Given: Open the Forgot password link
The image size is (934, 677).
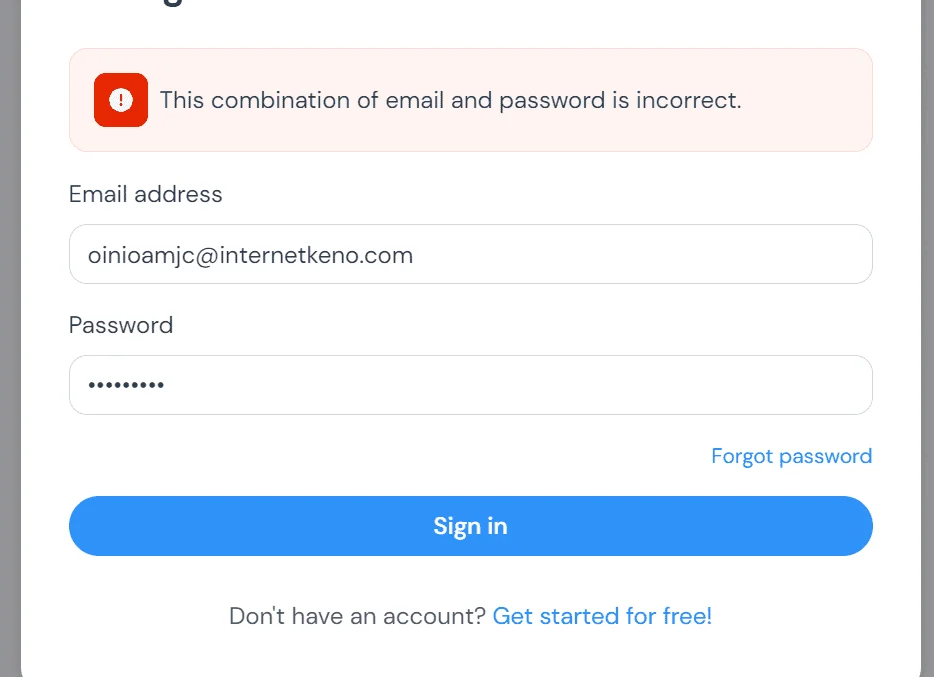Looking at the screenshot, I should pos(792,456).
